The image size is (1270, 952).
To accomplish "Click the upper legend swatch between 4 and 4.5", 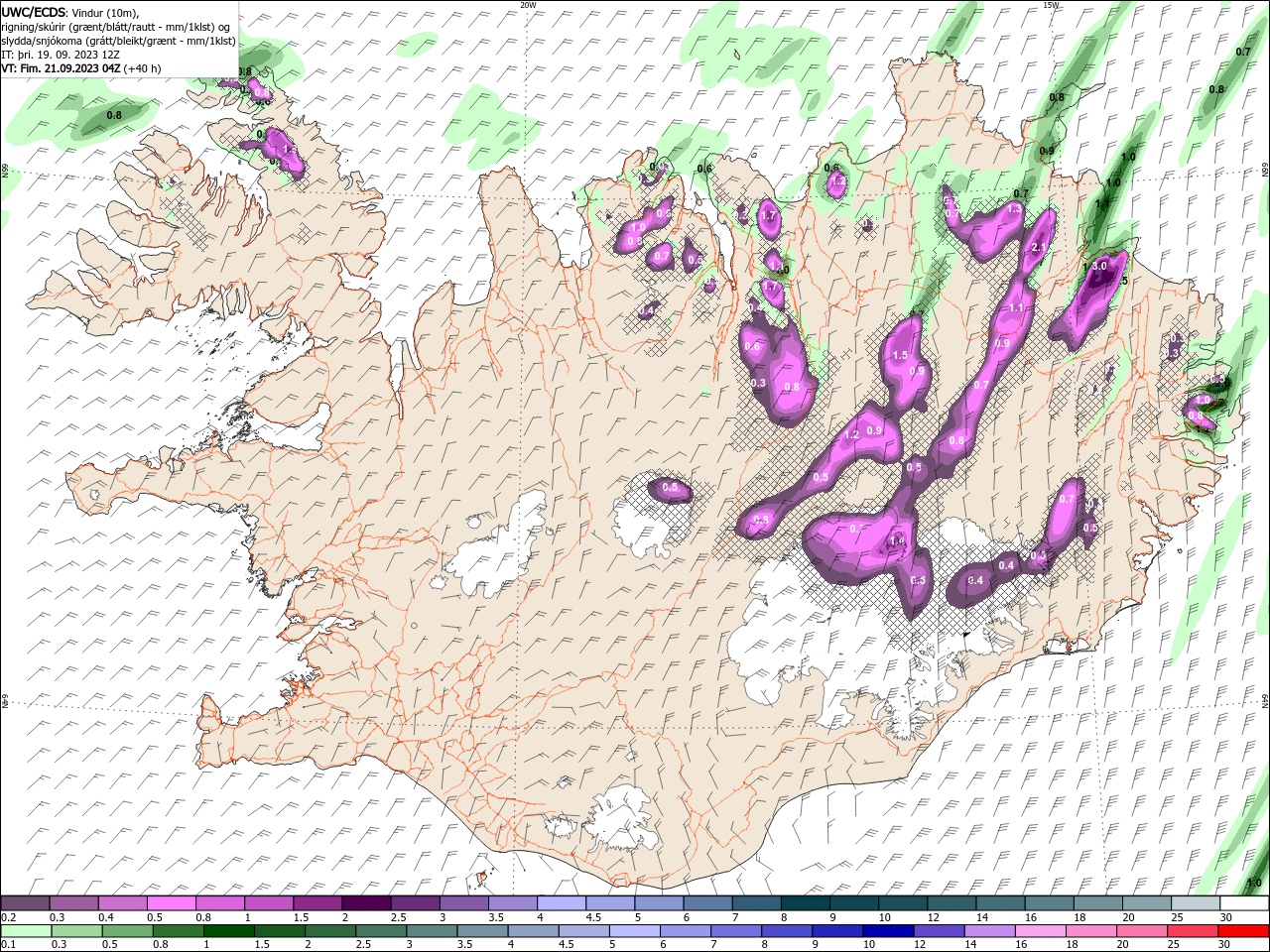I will pyautogui.click(x=561, y=903).
